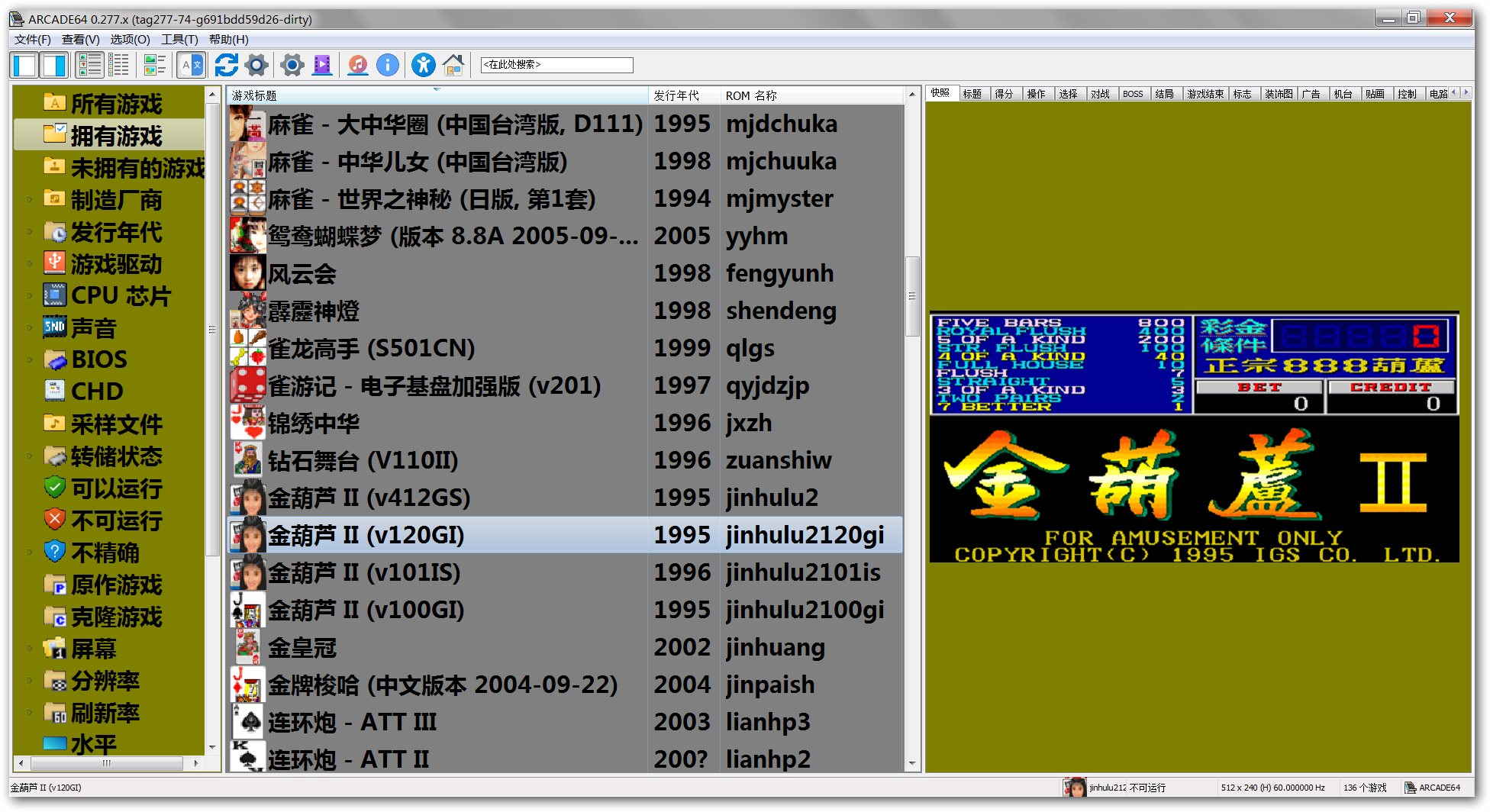The height and width of the screenshot is (812, 1490).
Task: Expand the 转储状态 tree node
Action: (x=30, y=456)
